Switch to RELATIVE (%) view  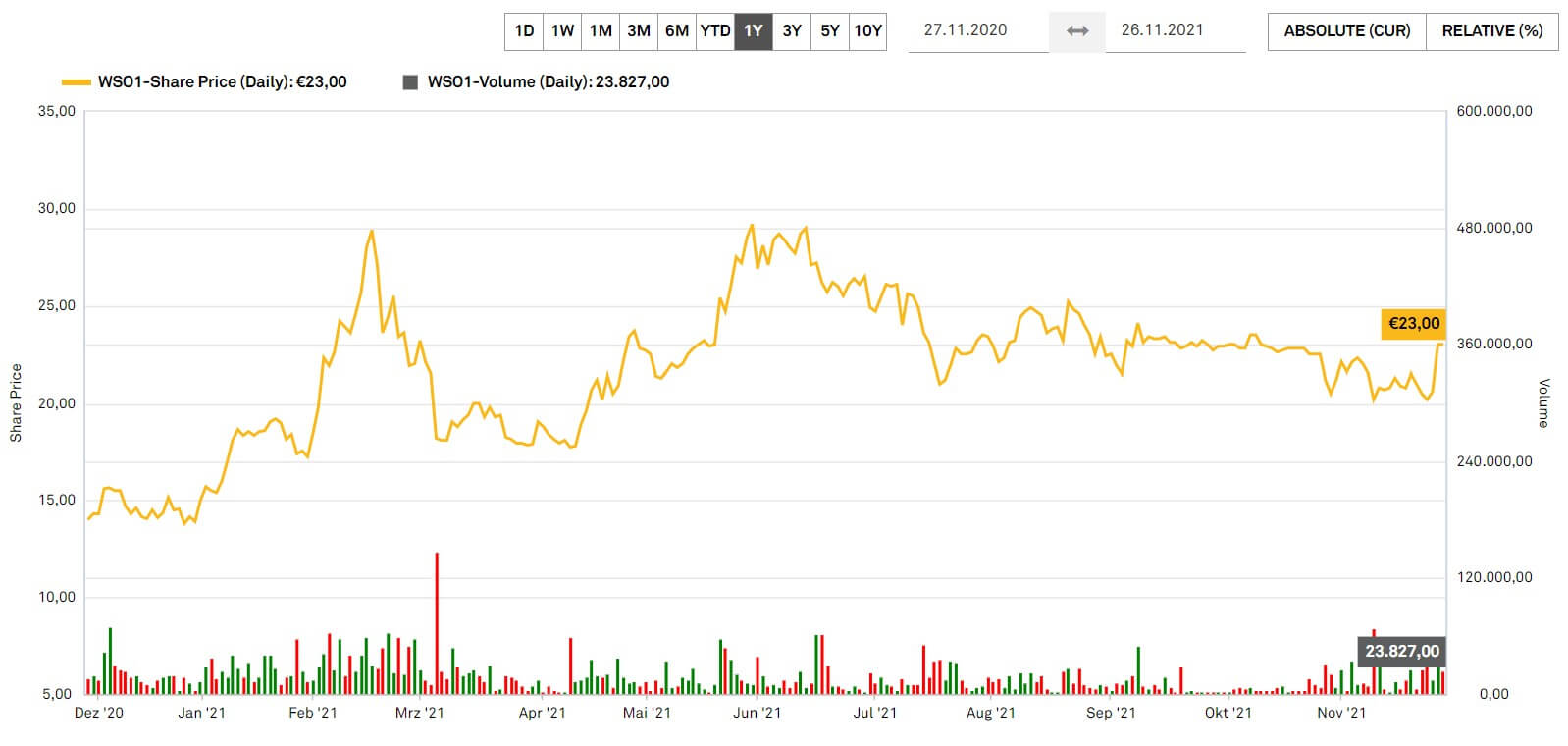[1491, 31]
